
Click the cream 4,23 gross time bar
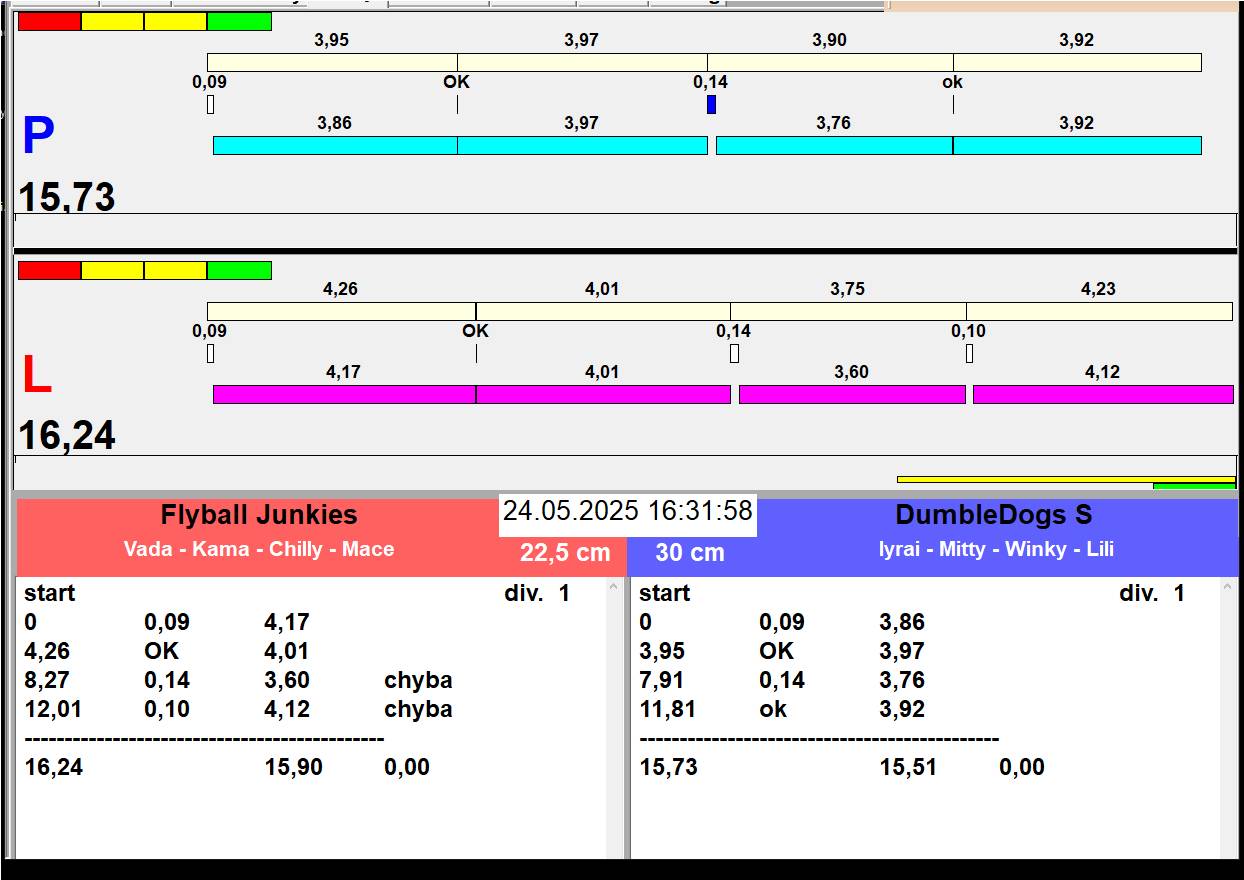1099,312
